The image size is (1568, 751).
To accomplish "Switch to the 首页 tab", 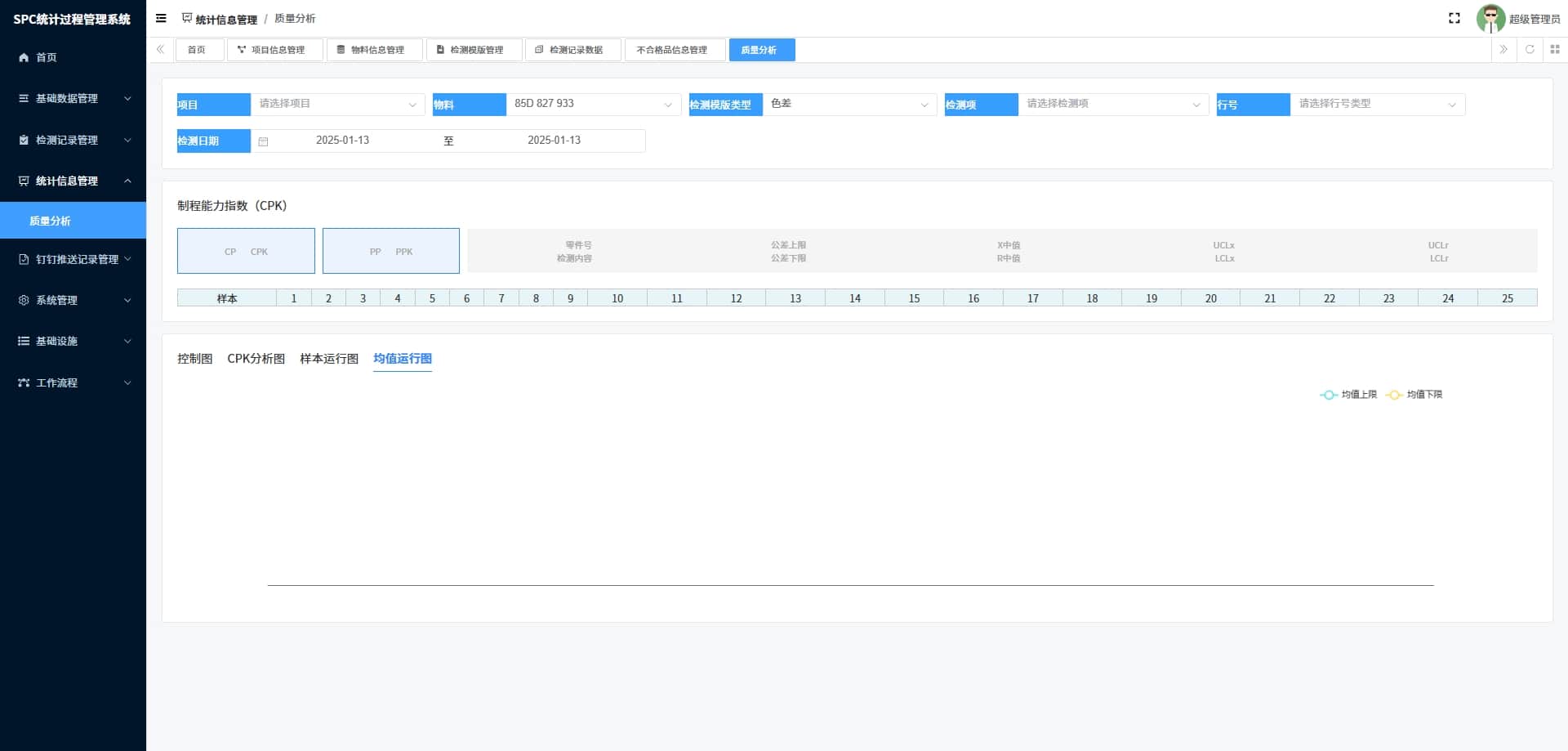I will tap(199, 50).
